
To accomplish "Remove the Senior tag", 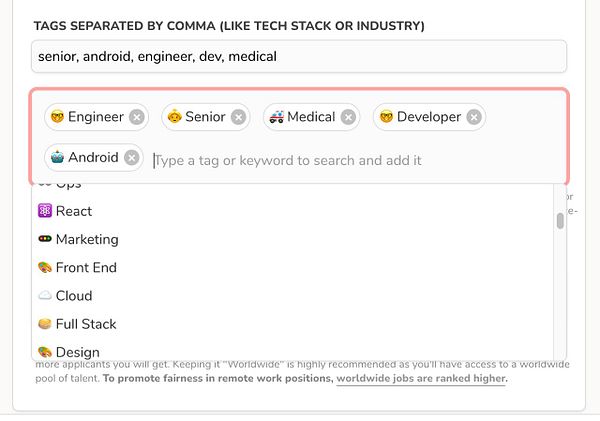I will point(238,117).
